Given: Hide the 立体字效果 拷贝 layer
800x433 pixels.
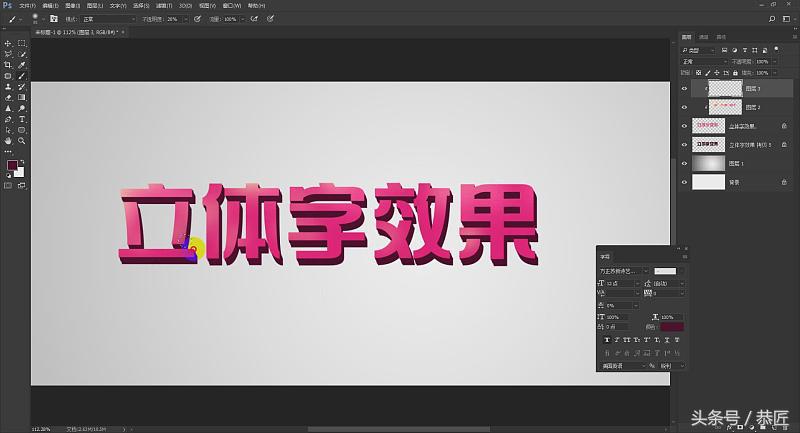Looking at the screenshot, I should click(x=685, y=145).
